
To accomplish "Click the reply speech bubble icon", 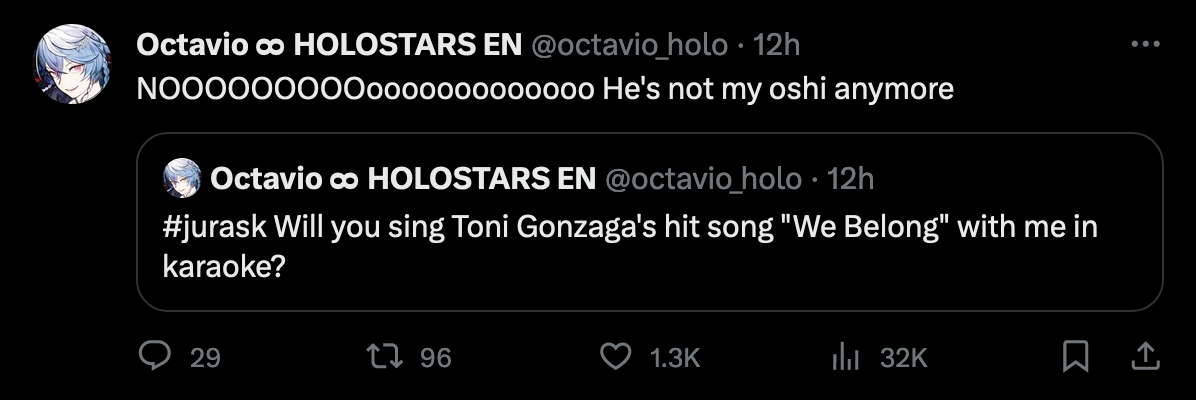I will point(153,357).
